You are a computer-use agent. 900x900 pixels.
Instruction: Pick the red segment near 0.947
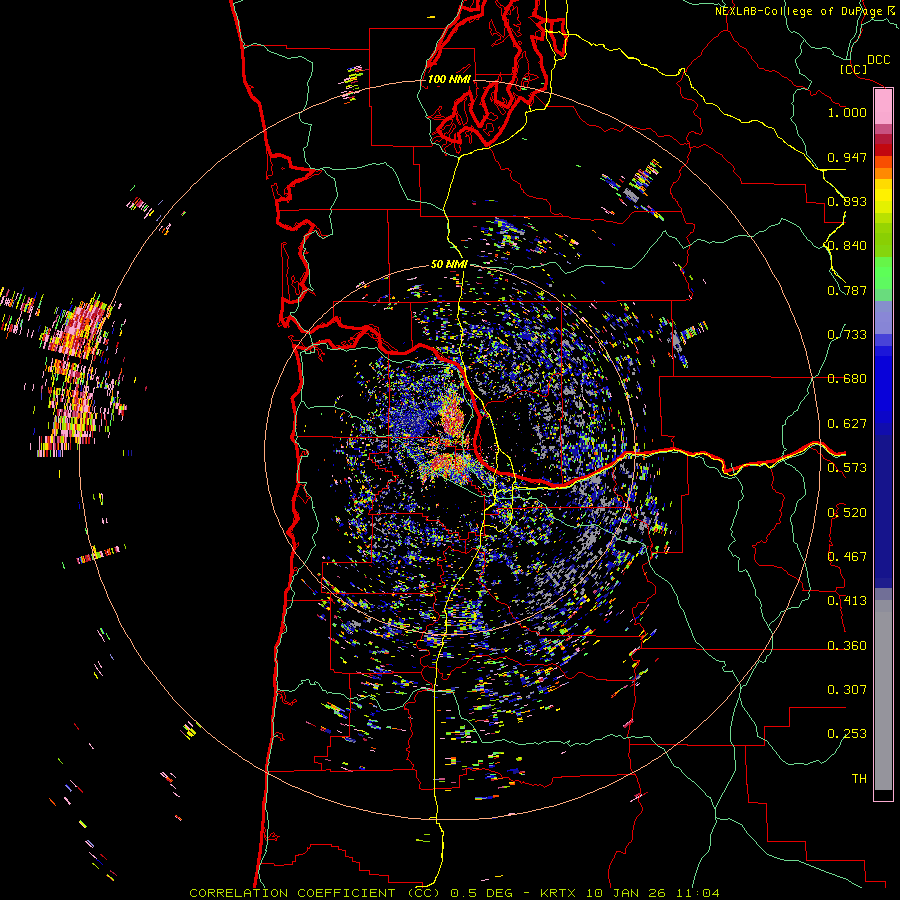[883, 150]
